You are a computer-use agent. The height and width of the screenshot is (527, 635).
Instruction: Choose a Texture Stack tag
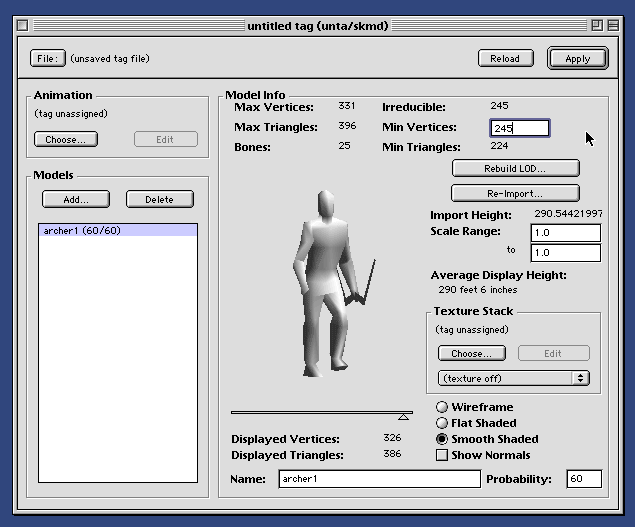(471, 354)
